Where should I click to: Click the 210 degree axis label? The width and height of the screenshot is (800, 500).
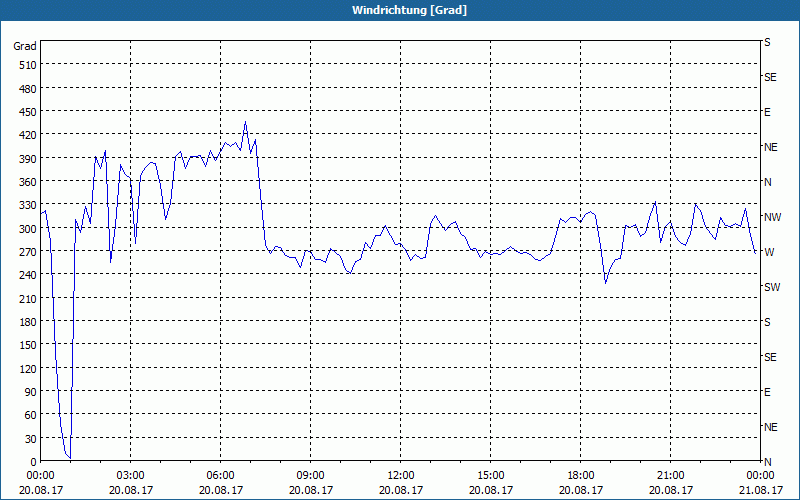tap(28, 298)
